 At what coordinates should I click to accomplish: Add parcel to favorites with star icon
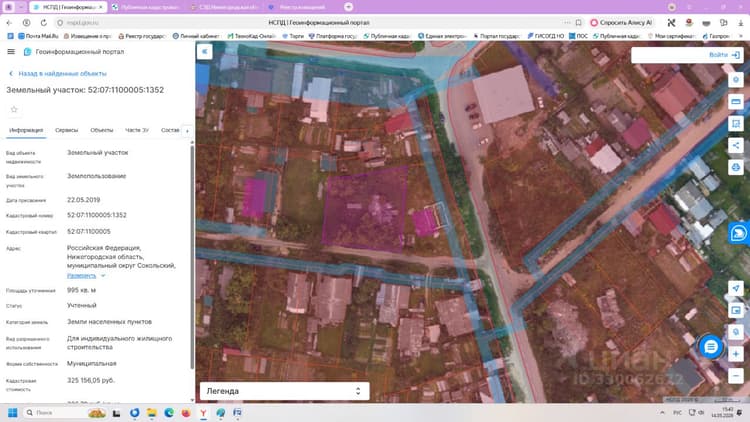14,110
